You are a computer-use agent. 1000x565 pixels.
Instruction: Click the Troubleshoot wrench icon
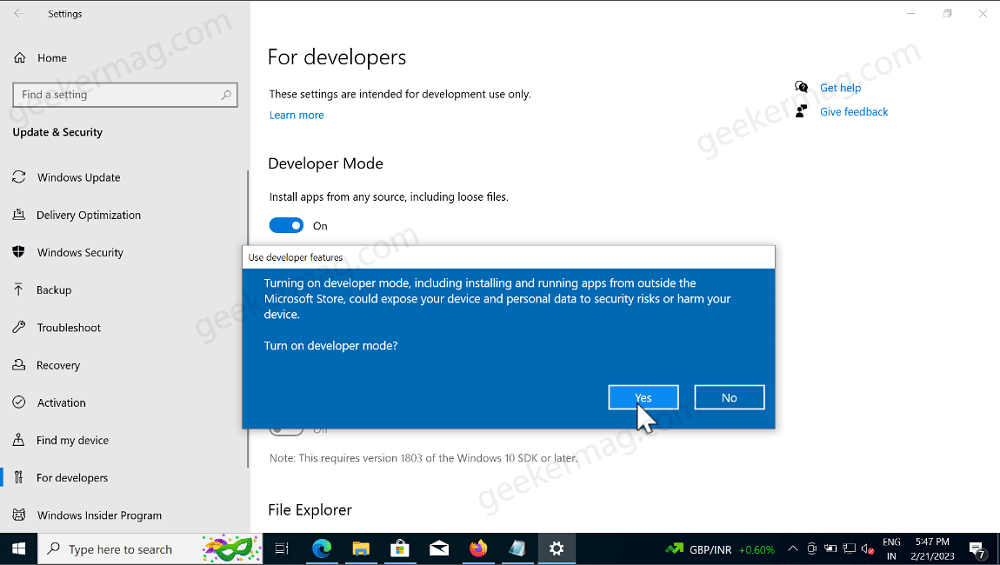tap(19, 327)
